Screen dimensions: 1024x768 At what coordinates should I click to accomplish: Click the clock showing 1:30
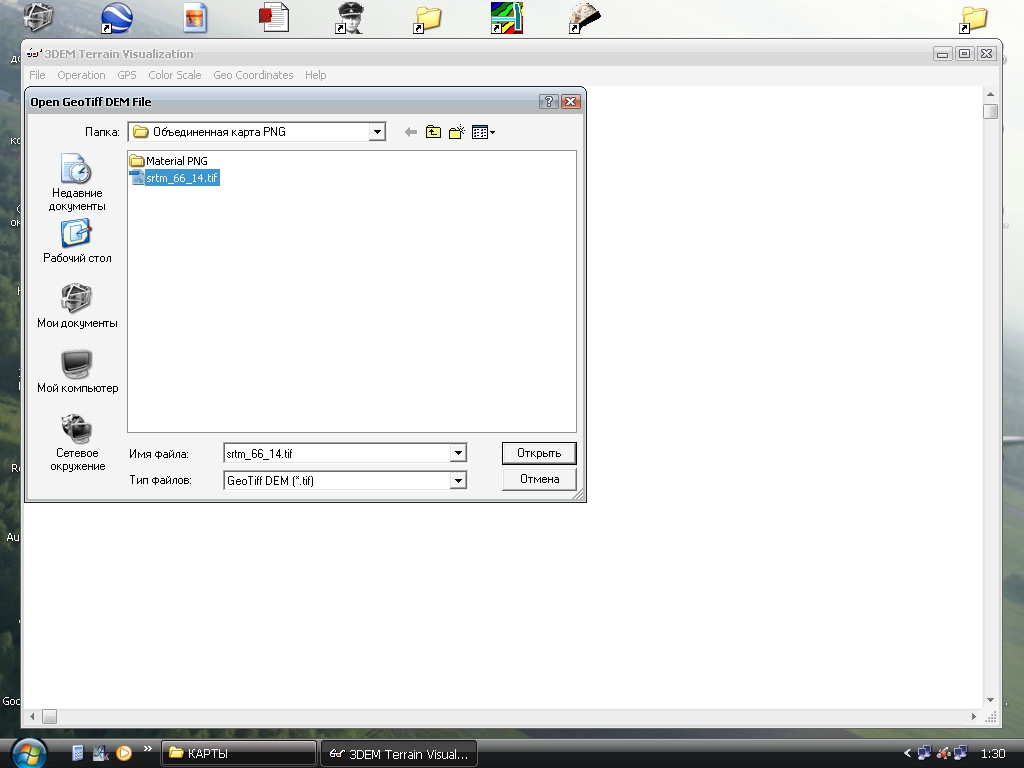pos(993,754)
